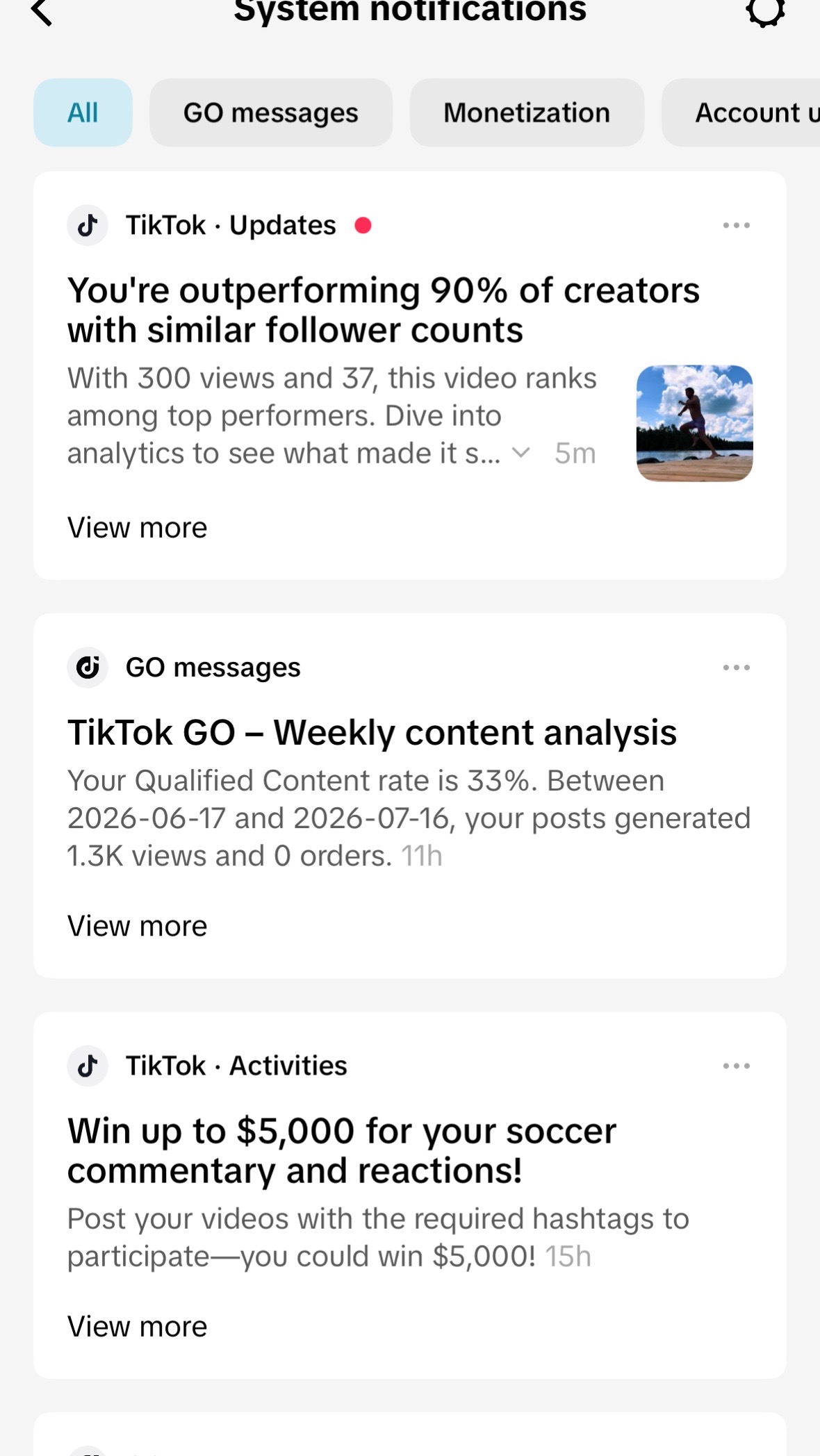
Task: Tap View more under soccer commentary notification
Action: [x=138, y=1327]
